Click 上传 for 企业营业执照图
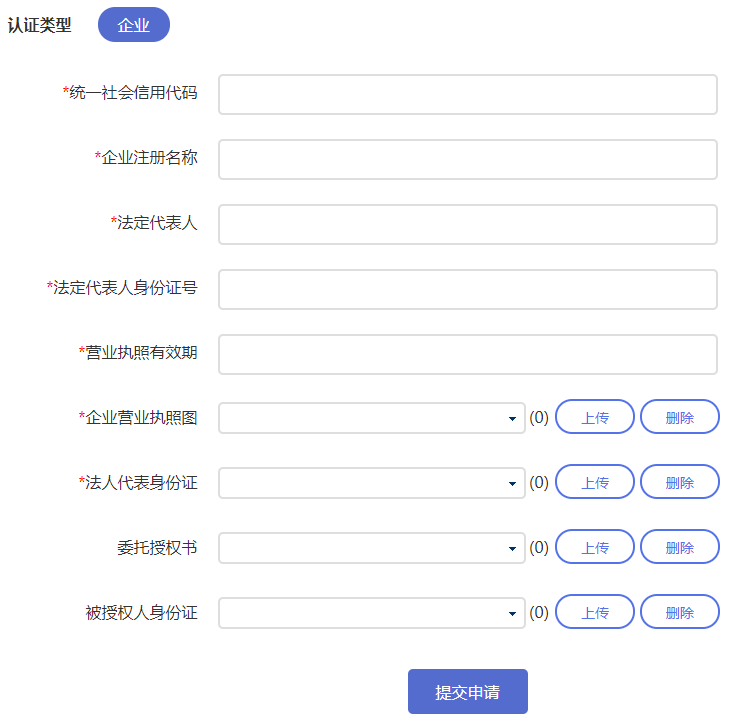 point(595,418)
